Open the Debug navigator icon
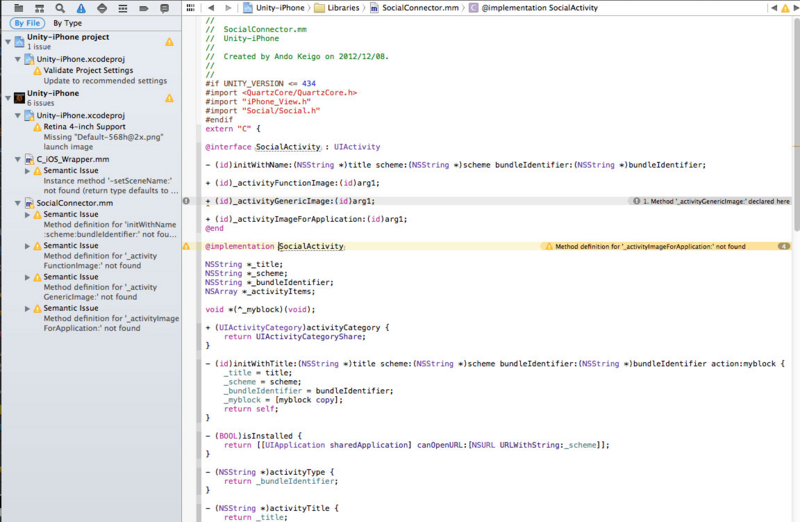 (x=123, y=8)
